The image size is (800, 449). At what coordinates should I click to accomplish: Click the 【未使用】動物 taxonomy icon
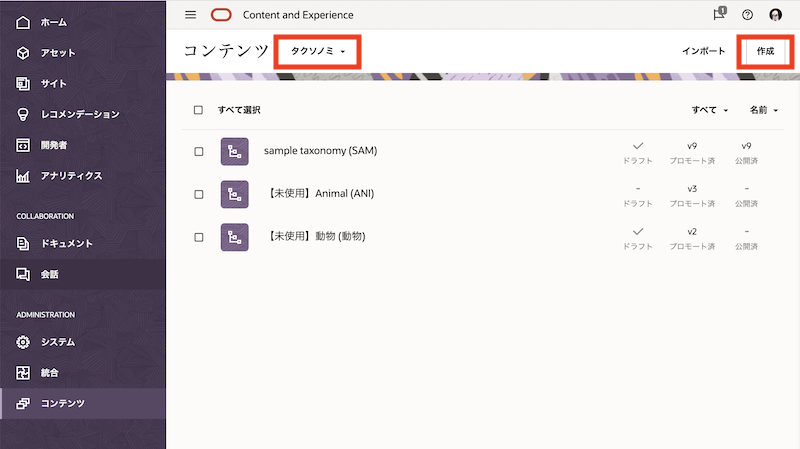(234, 237)
